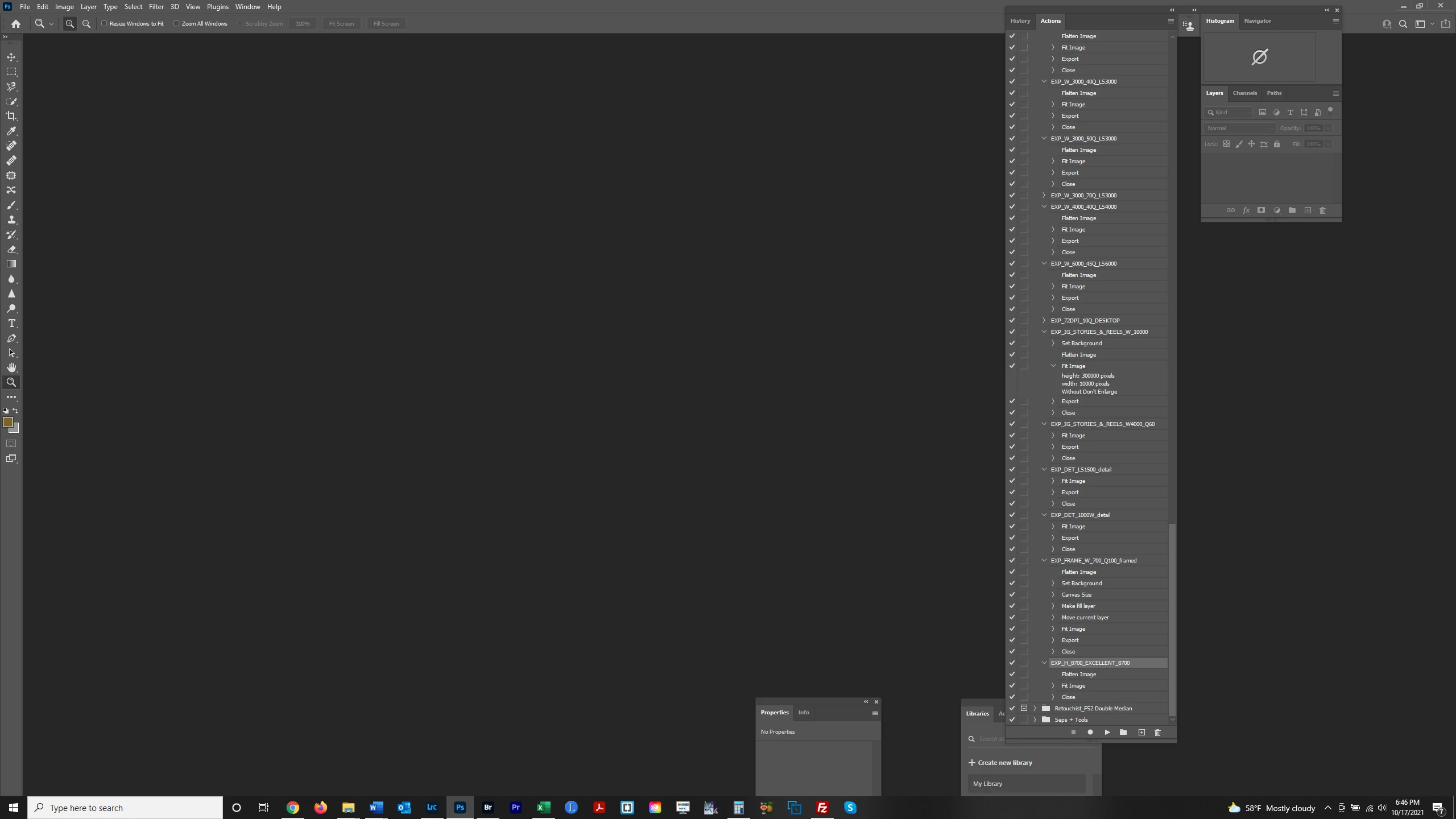Click the Zoom In magnifier icon
Screen dimensions: 1456x819
pyautogui.click(x=70, y=24)
